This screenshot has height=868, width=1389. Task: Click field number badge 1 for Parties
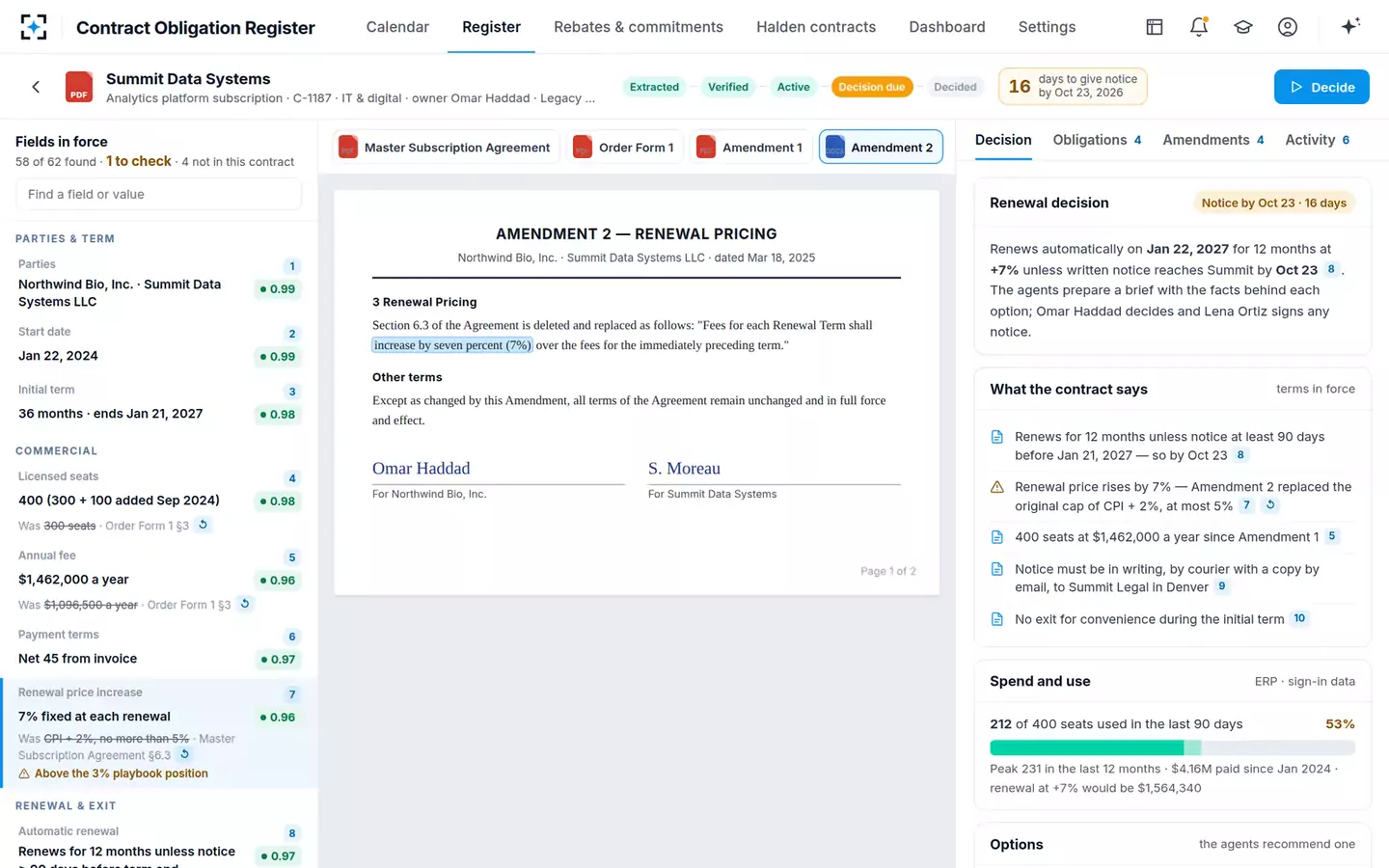pos(292,266)
